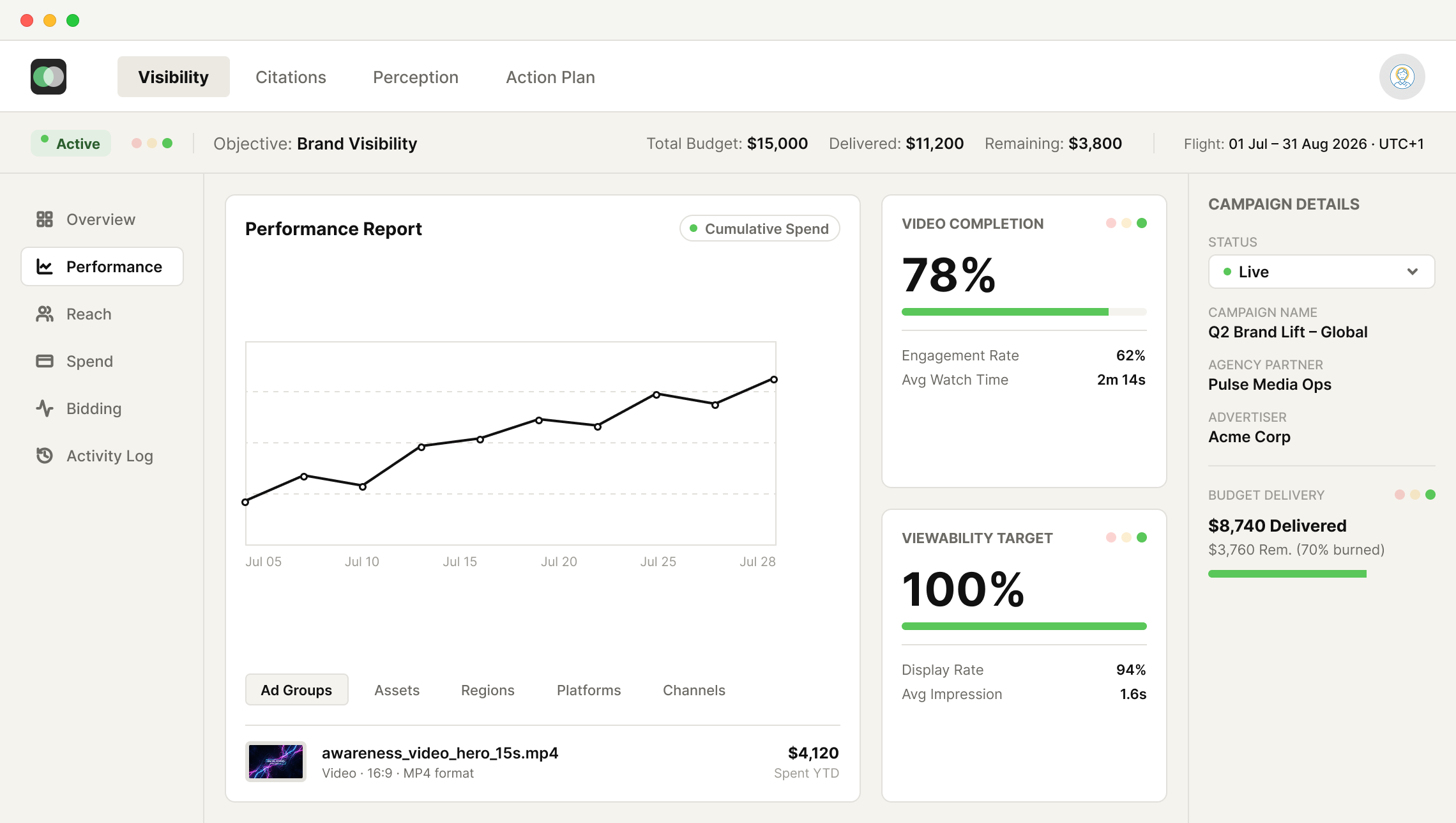Click the Performance Report heading
Image resolution: width=1456 pixels, height=823 pixels.
(333, 228)
